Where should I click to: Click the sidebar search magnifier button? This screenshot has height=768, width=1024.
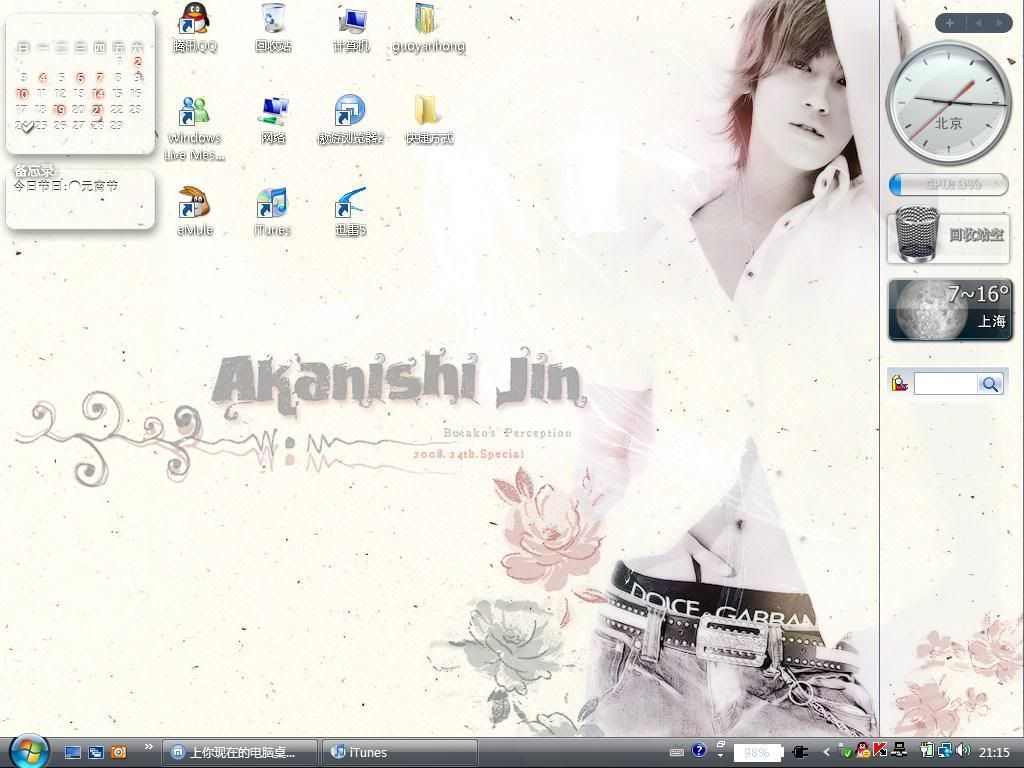[x=990, y=384]
